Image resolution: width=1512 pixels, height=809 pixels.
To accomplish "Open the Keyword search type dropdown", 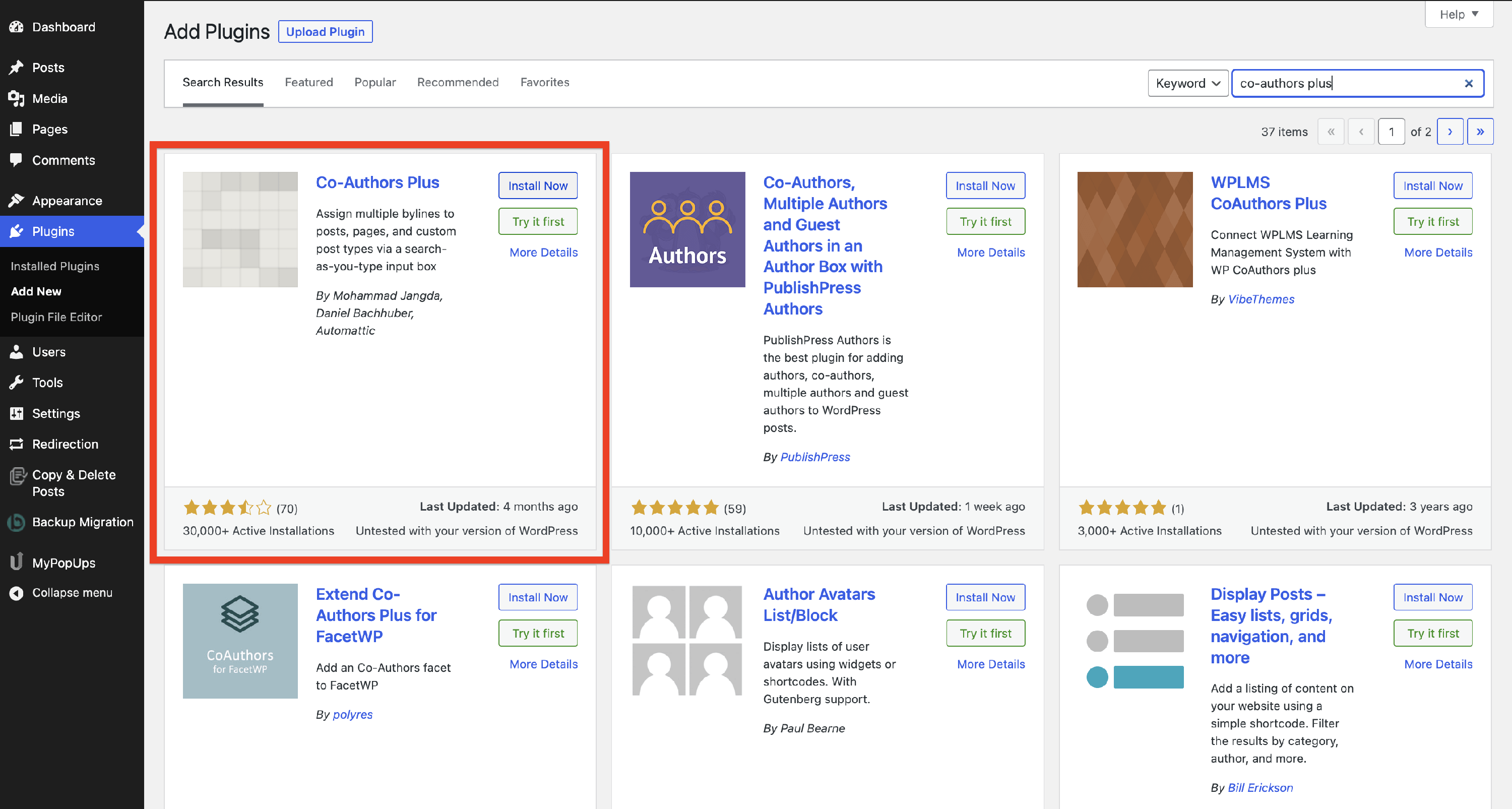I will click(1187, 83).
